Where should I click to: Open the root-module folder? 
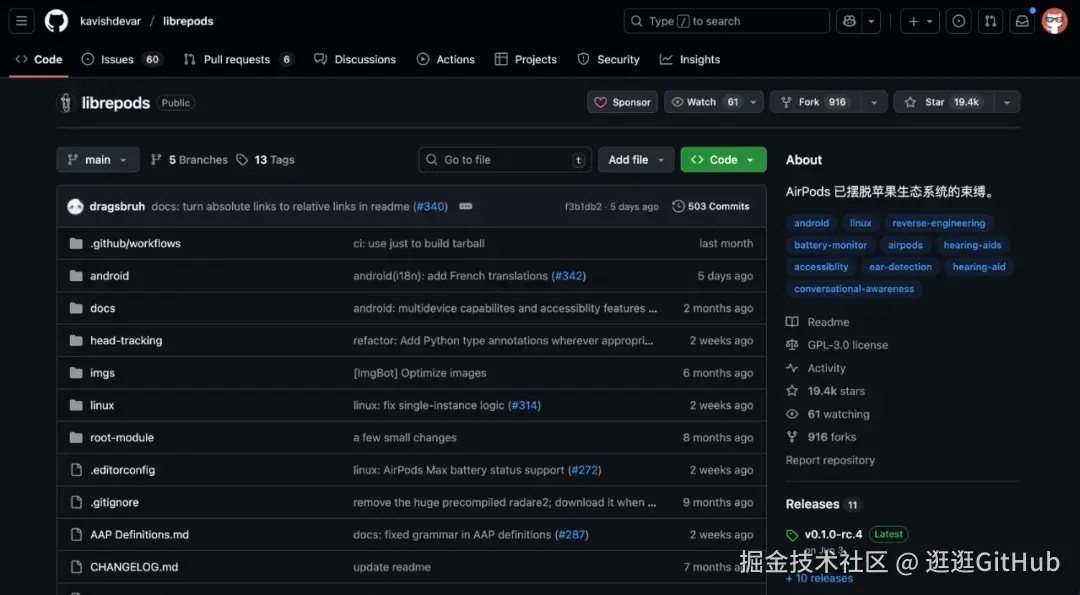(x=122, y=437)
